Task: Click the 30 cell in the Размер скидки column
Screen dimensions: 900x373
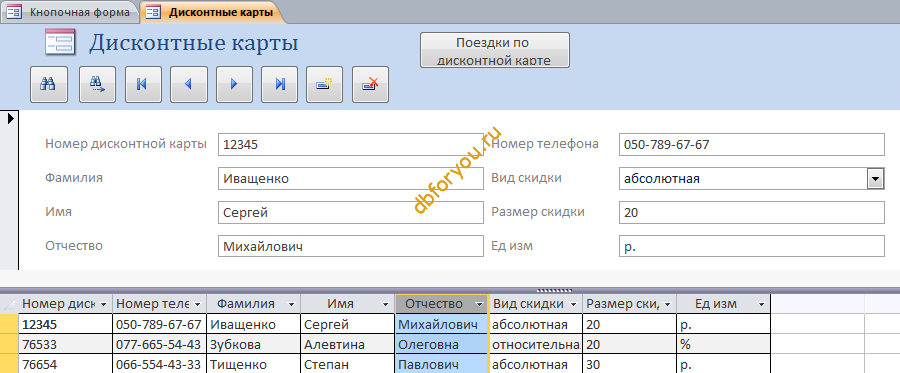Action: coord(630,364)
